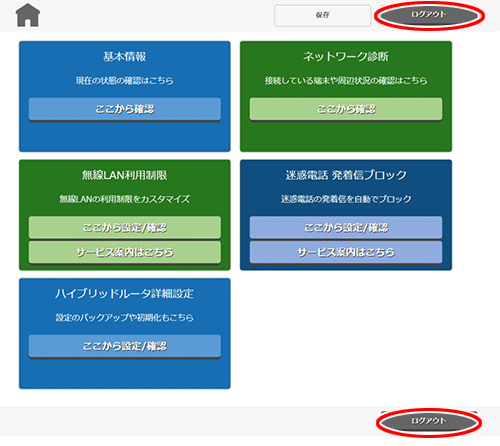Click the text 迷惑電話の発着信を自動でブロック

[346, 199]
